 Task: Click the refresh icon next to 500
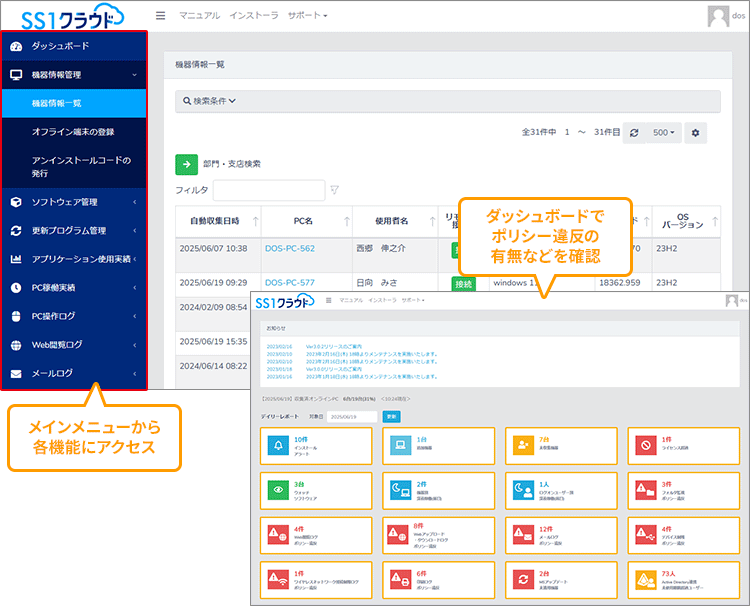click(634, 133)
